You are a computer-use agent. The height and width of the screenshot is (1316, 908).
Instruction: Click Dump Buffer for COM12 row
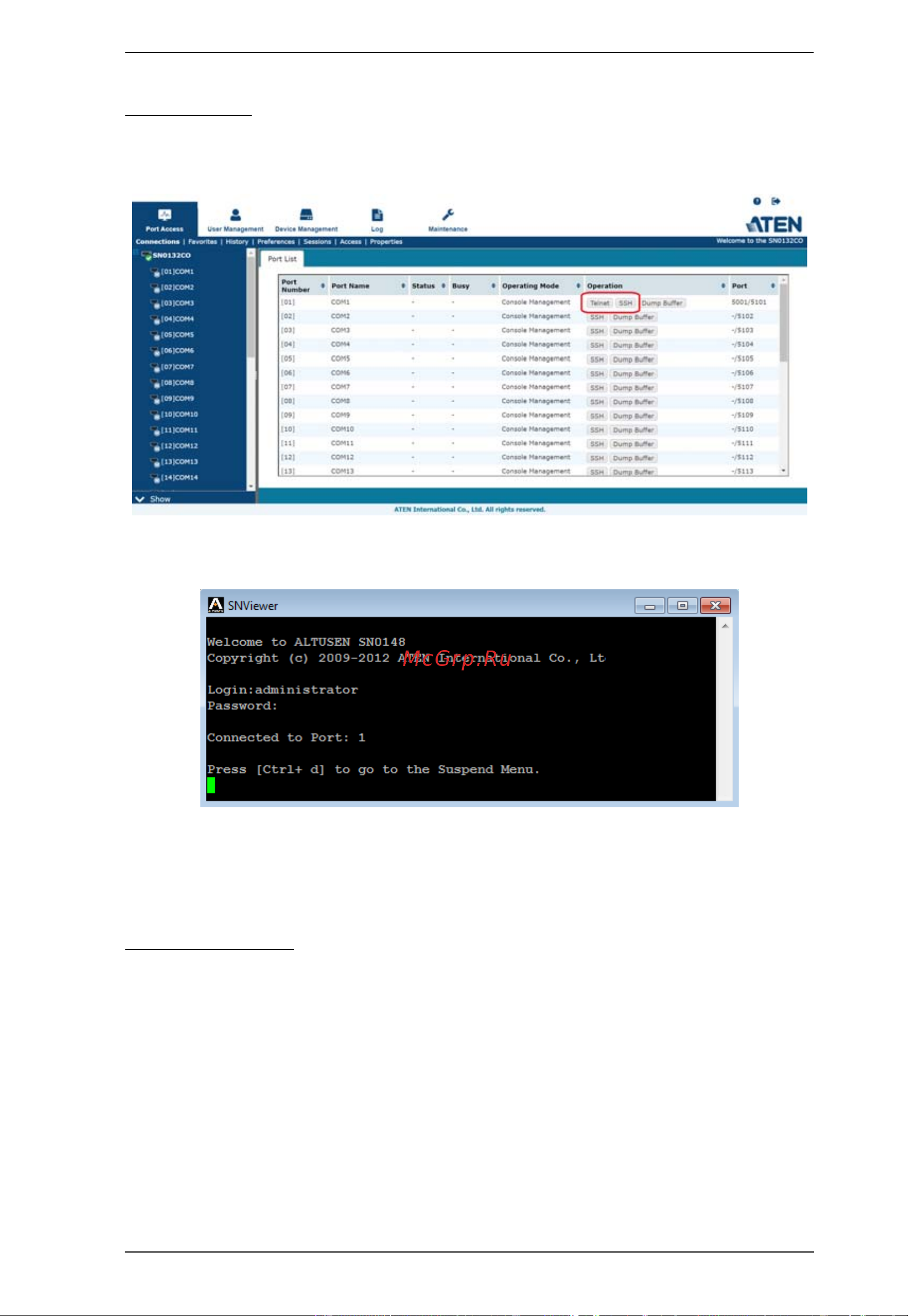[633, 458]
